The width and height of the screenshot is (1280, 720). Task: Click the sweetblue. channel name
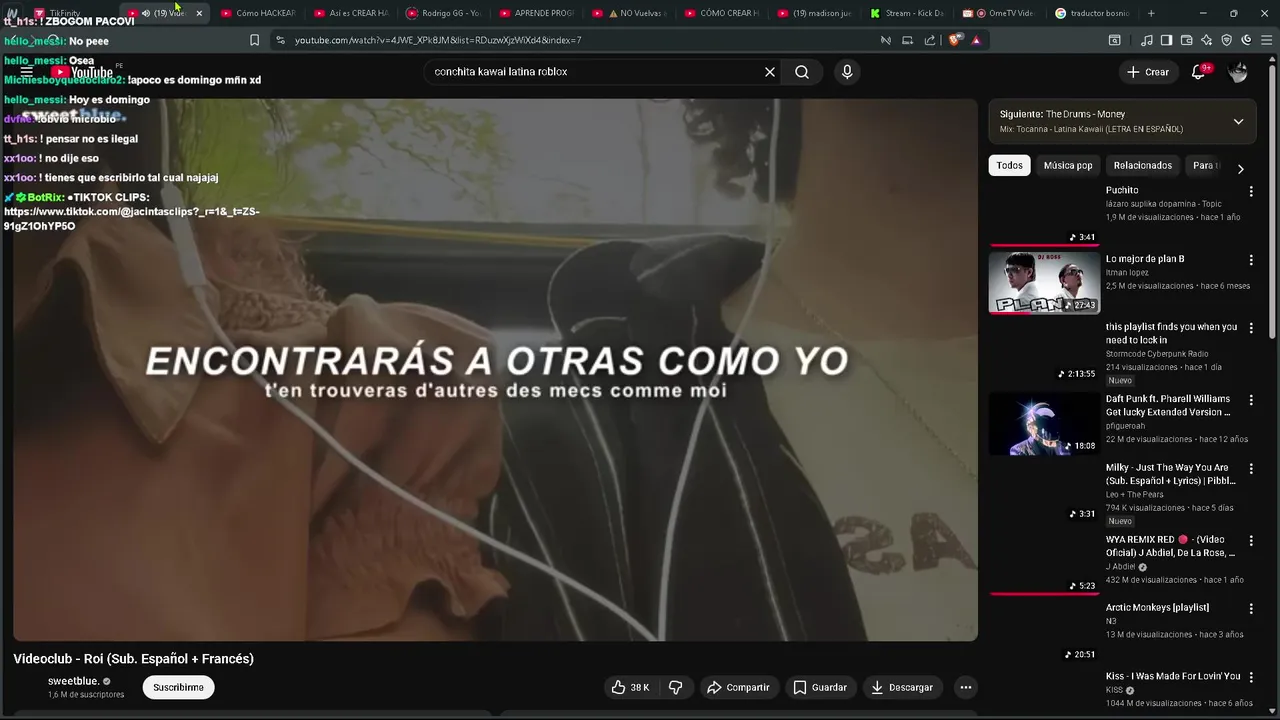pyautogui.click(x=73, y=681)
